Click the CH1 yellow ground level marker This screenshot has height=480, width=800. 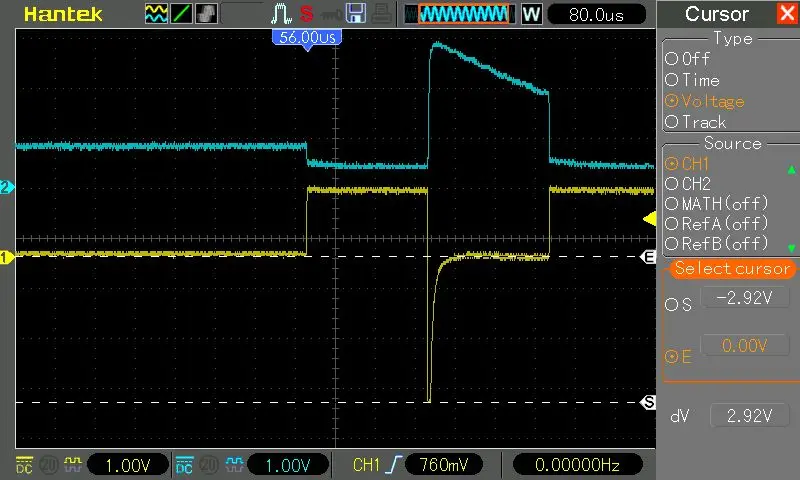(x=7, y=257)
